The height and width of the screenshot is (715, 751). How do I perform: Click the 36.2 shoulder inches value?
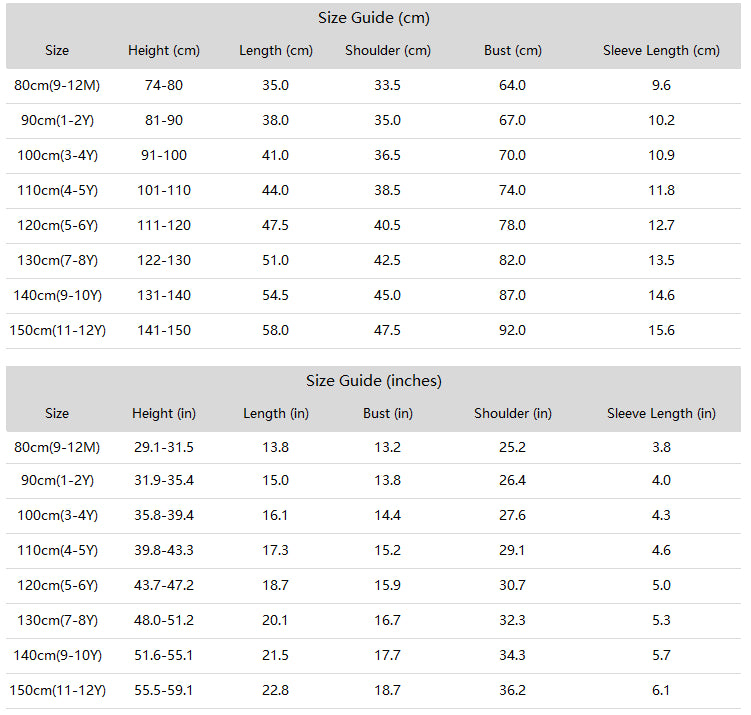tap(512, 691)
